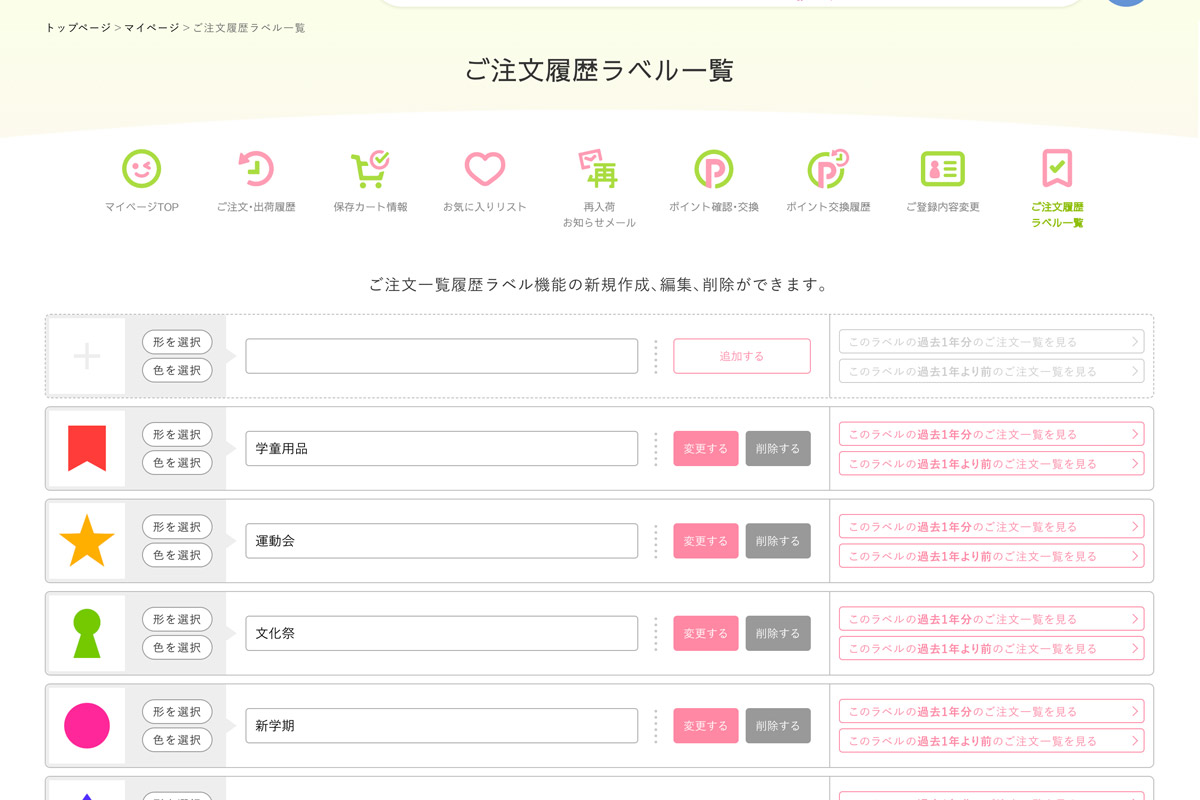Open ご注文・出荷履歴 clock icon
The height and width of the screenshot is (800, 1200).
click(256, 169)
